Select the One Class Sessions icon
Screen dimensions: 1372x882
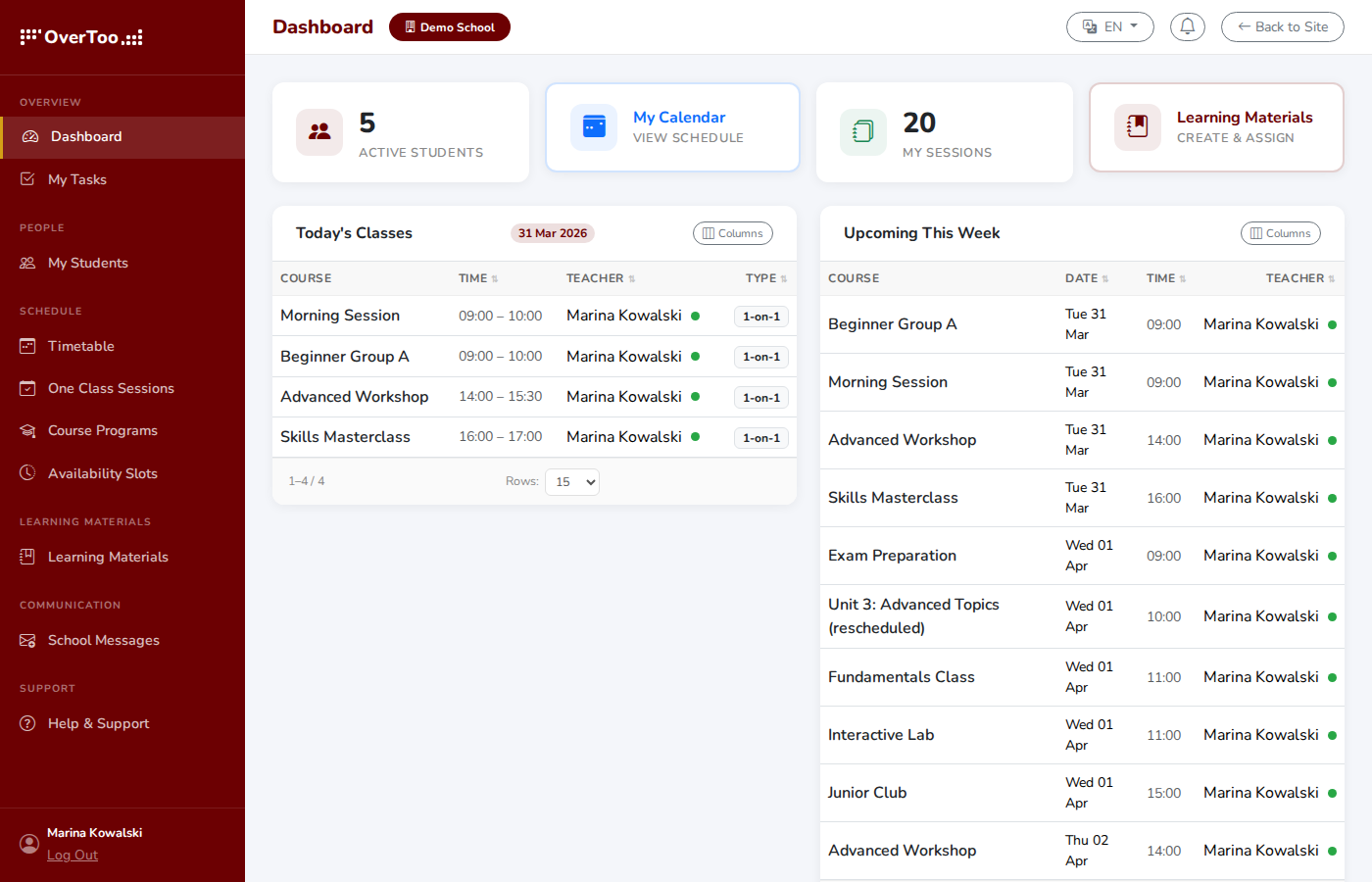click(x=26, y=388)
